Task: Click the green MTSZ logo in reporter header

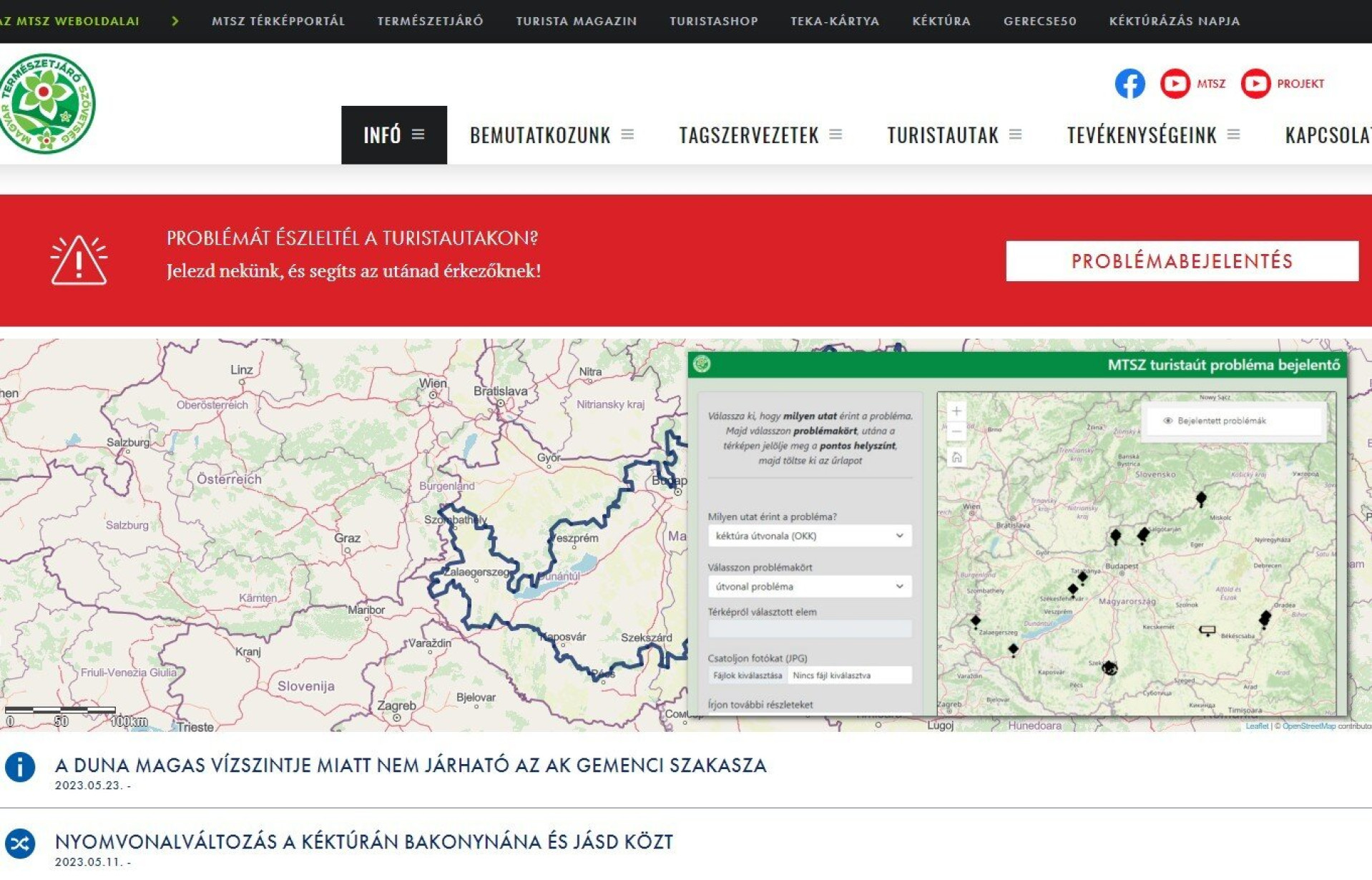Action: coord(702,364)
